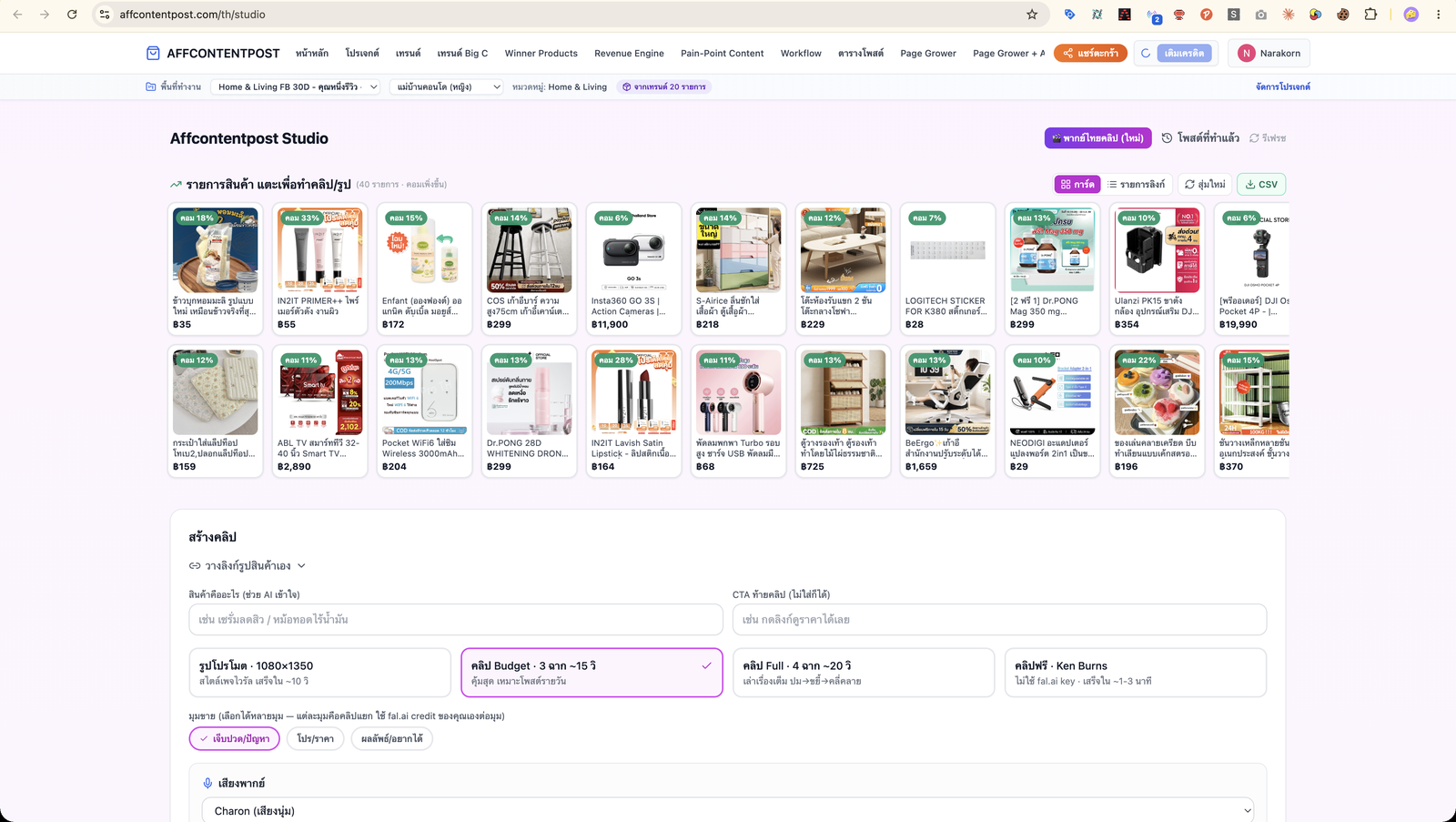
Task: Click the microphone icon beside เสียงพากย์
Action: 207,783
